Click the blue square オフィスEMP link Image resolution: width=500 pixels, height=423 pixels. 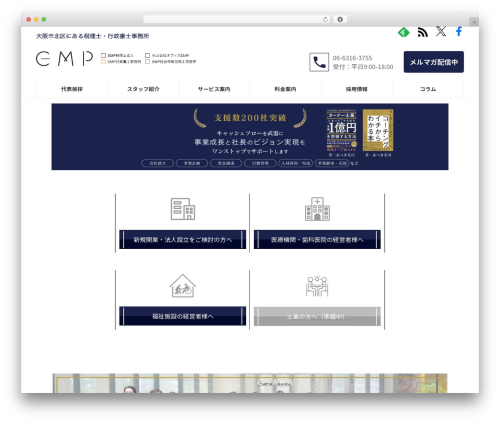point(167,55)
